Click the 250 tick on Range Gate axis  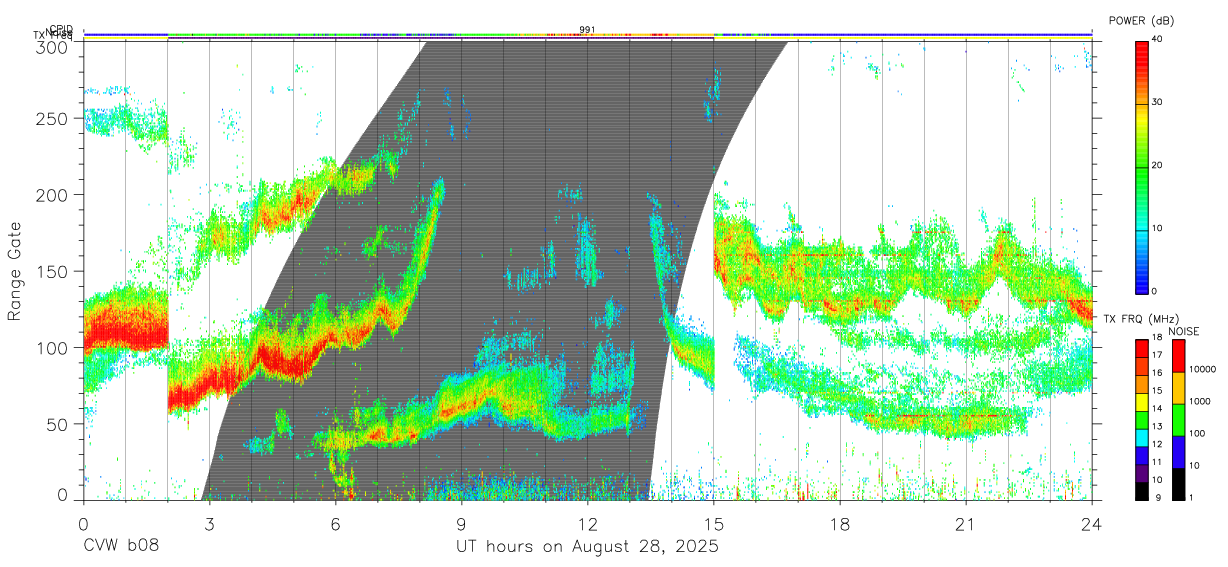pyautogui.click(x=53, y=118)
